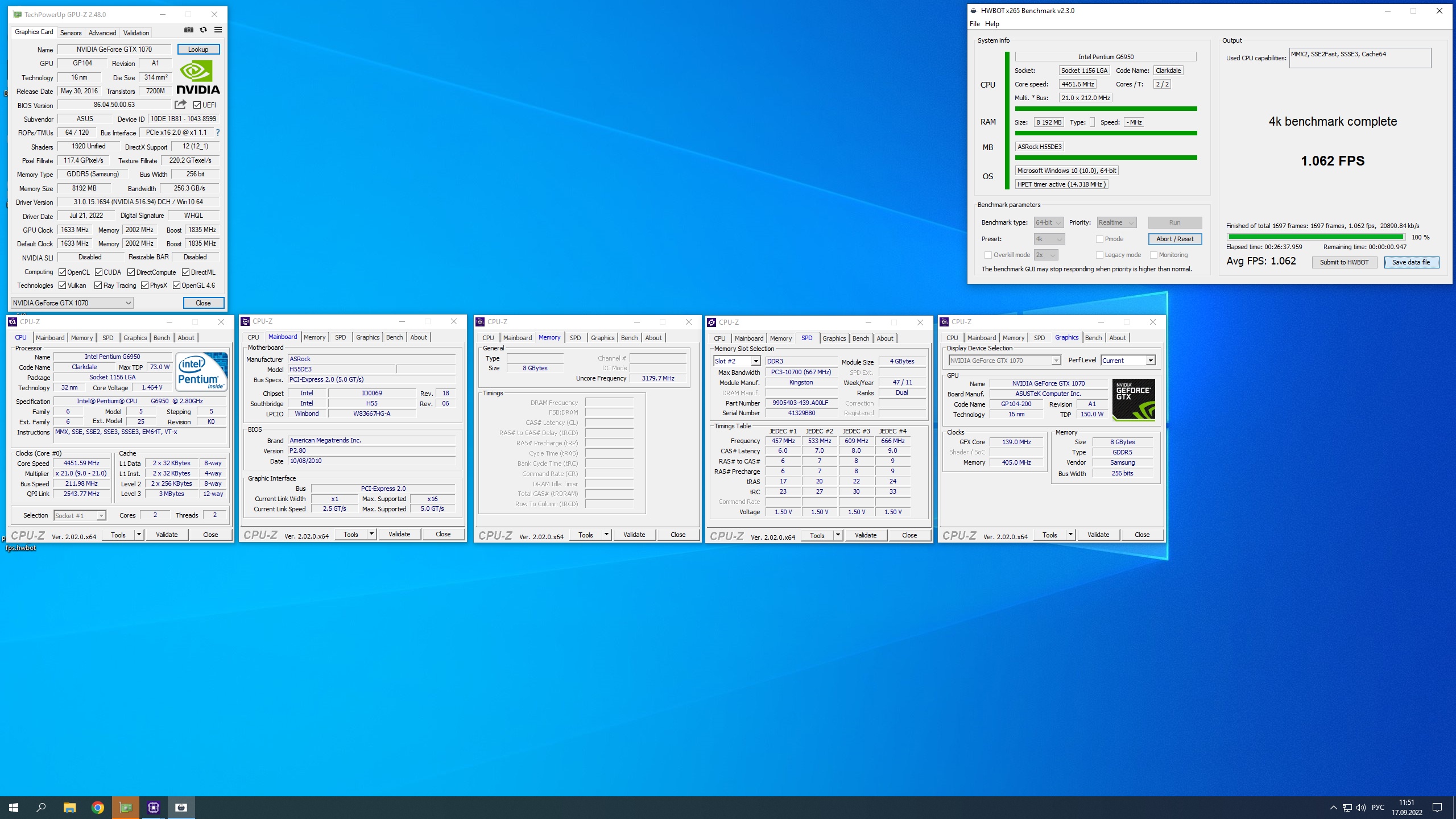Screen dimensions: 1456x819
Task: Open the Priority Realtime dropdown
Action: click(x=1117, y=222)
